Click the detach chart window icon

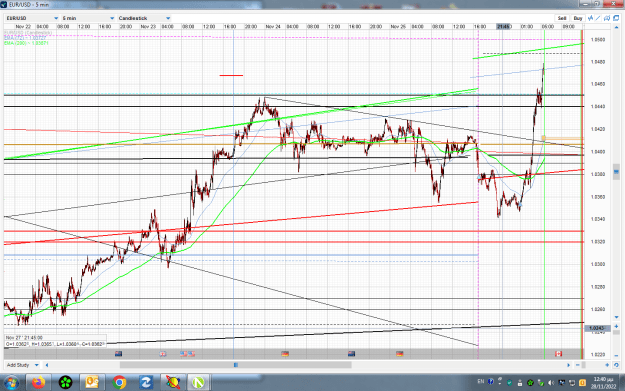616,18
